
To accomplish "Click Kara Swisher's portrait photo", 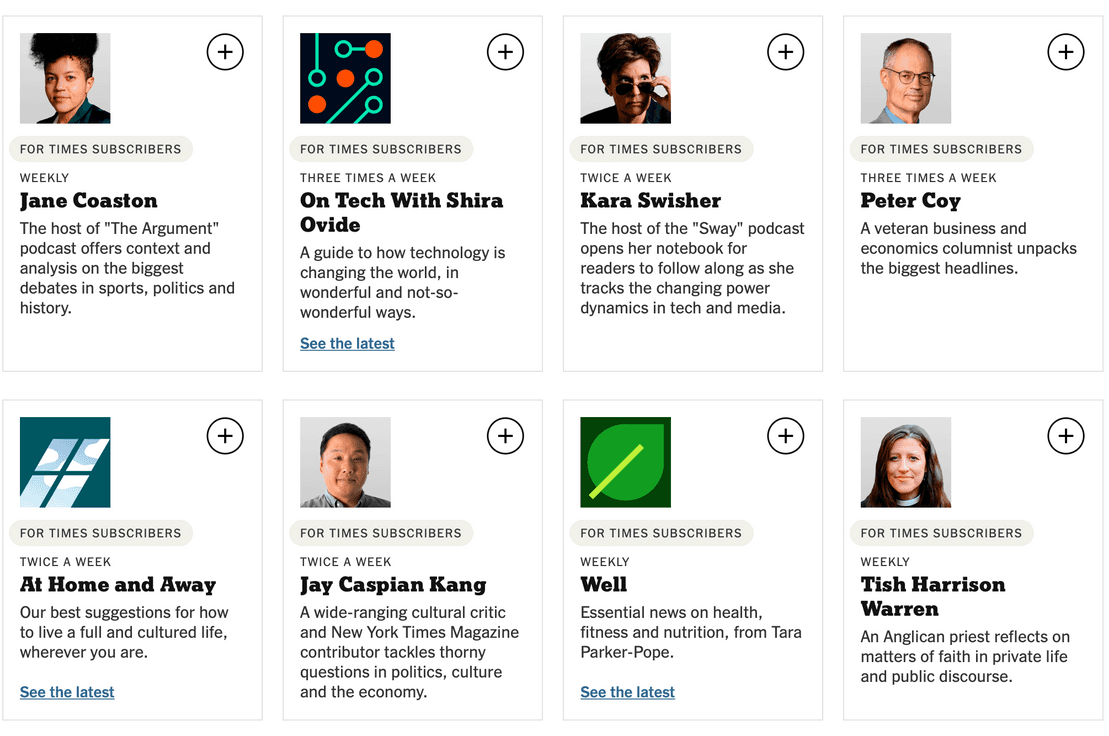I will point(625,78).
